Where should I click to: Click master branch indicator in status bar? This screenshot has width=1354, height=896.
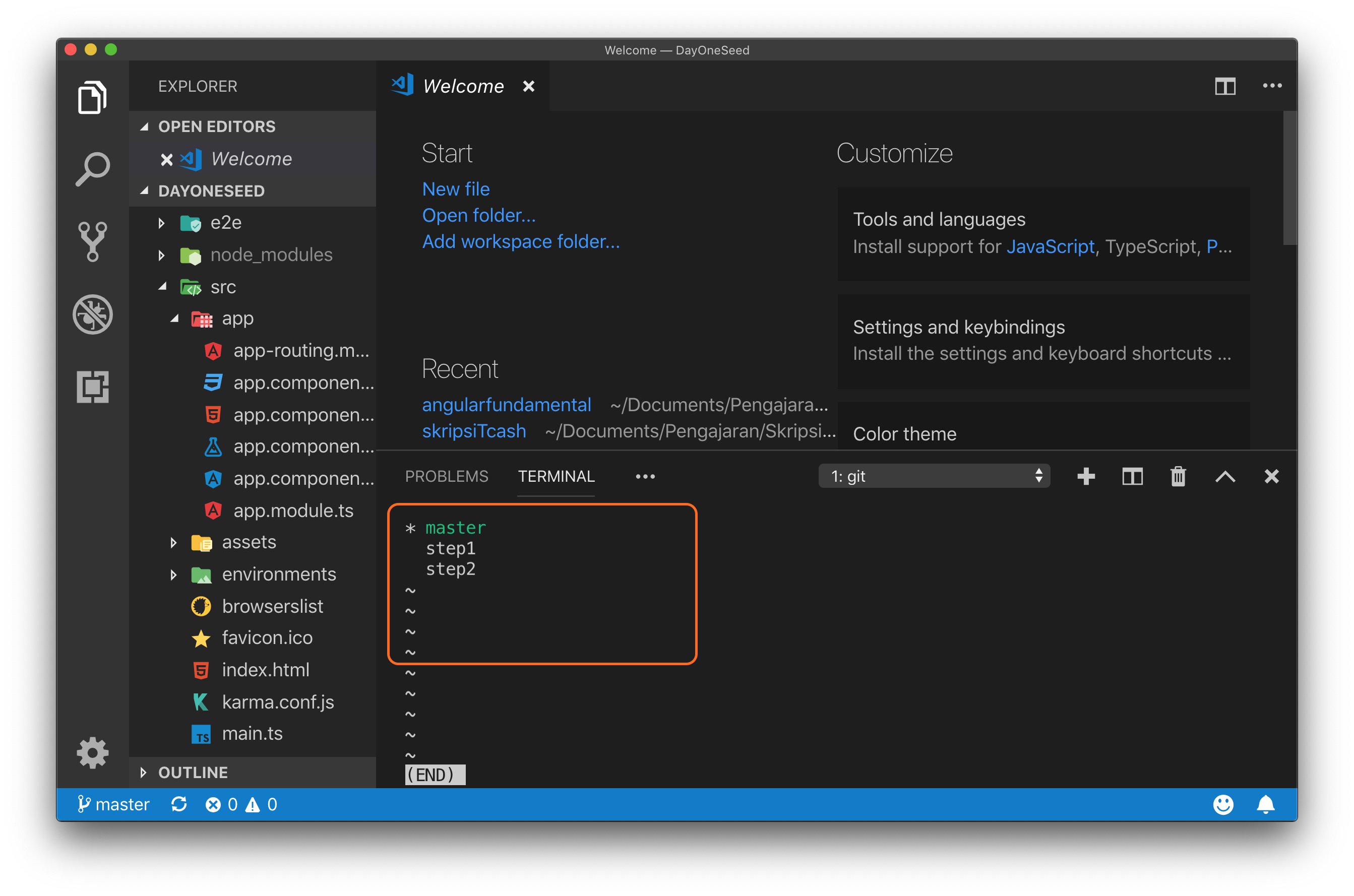(113, 805)
